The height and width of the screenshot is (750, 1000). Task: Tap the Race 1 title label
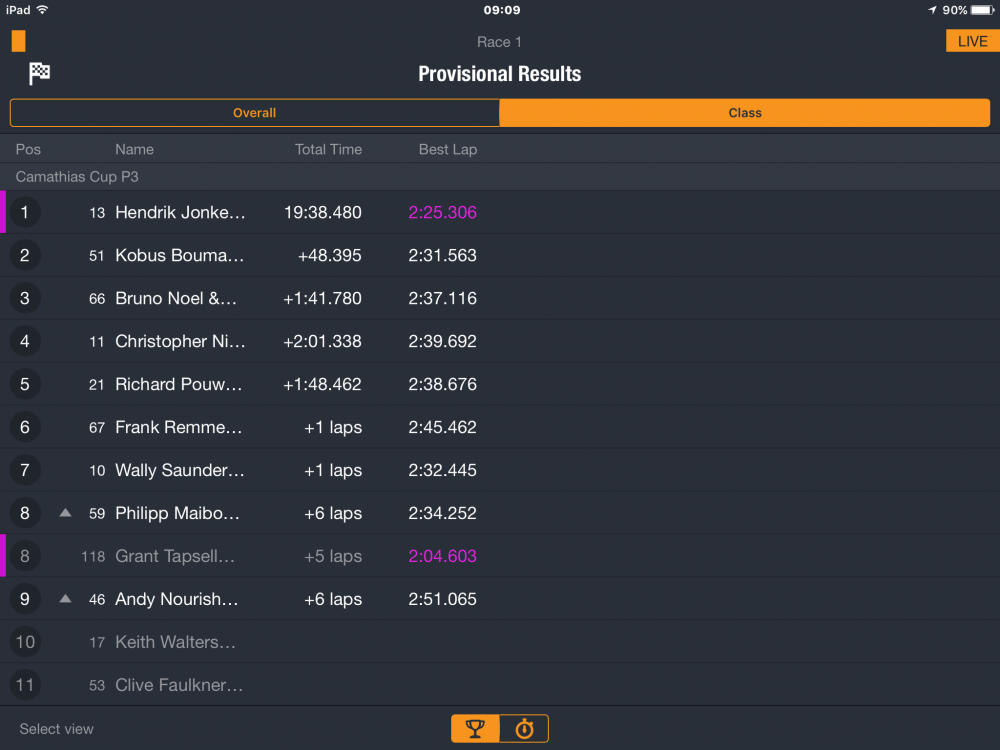(x=499, y=42)
